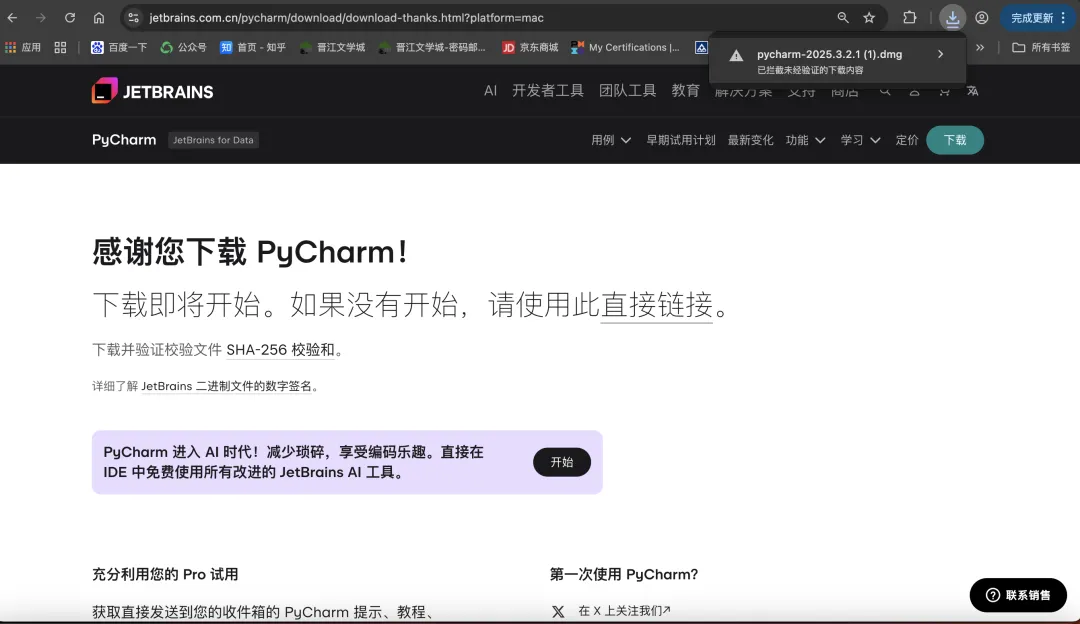Click the 直接链接 download link

[656, 304]
